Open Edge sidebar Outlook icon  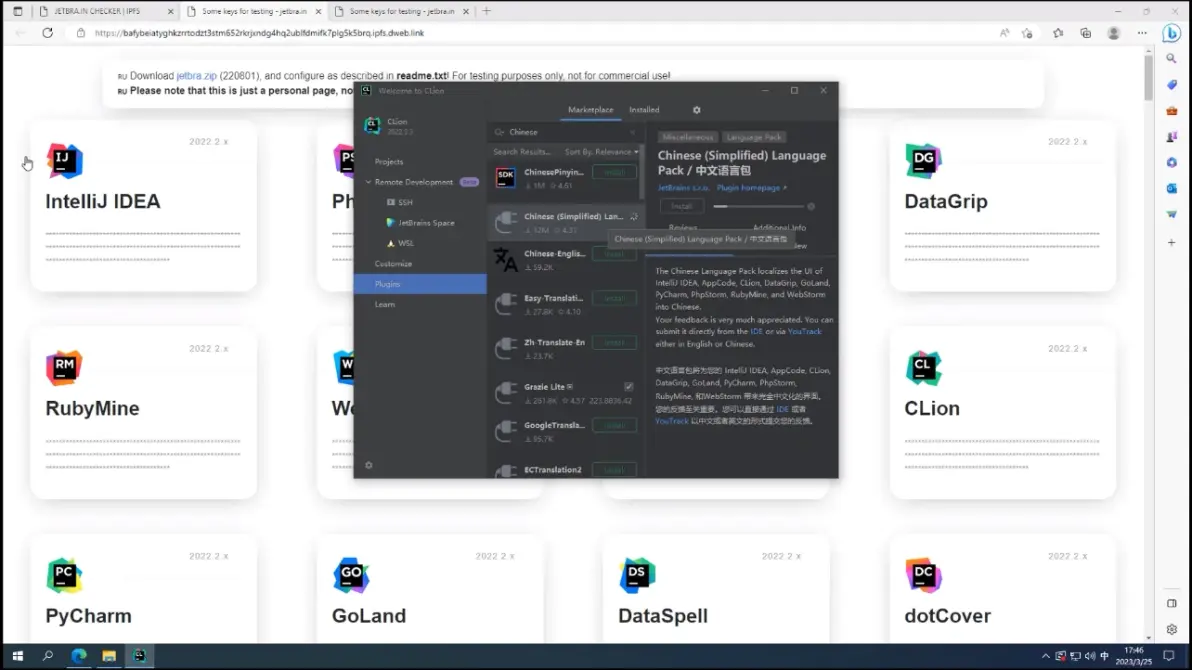[x=1171, y=188]
